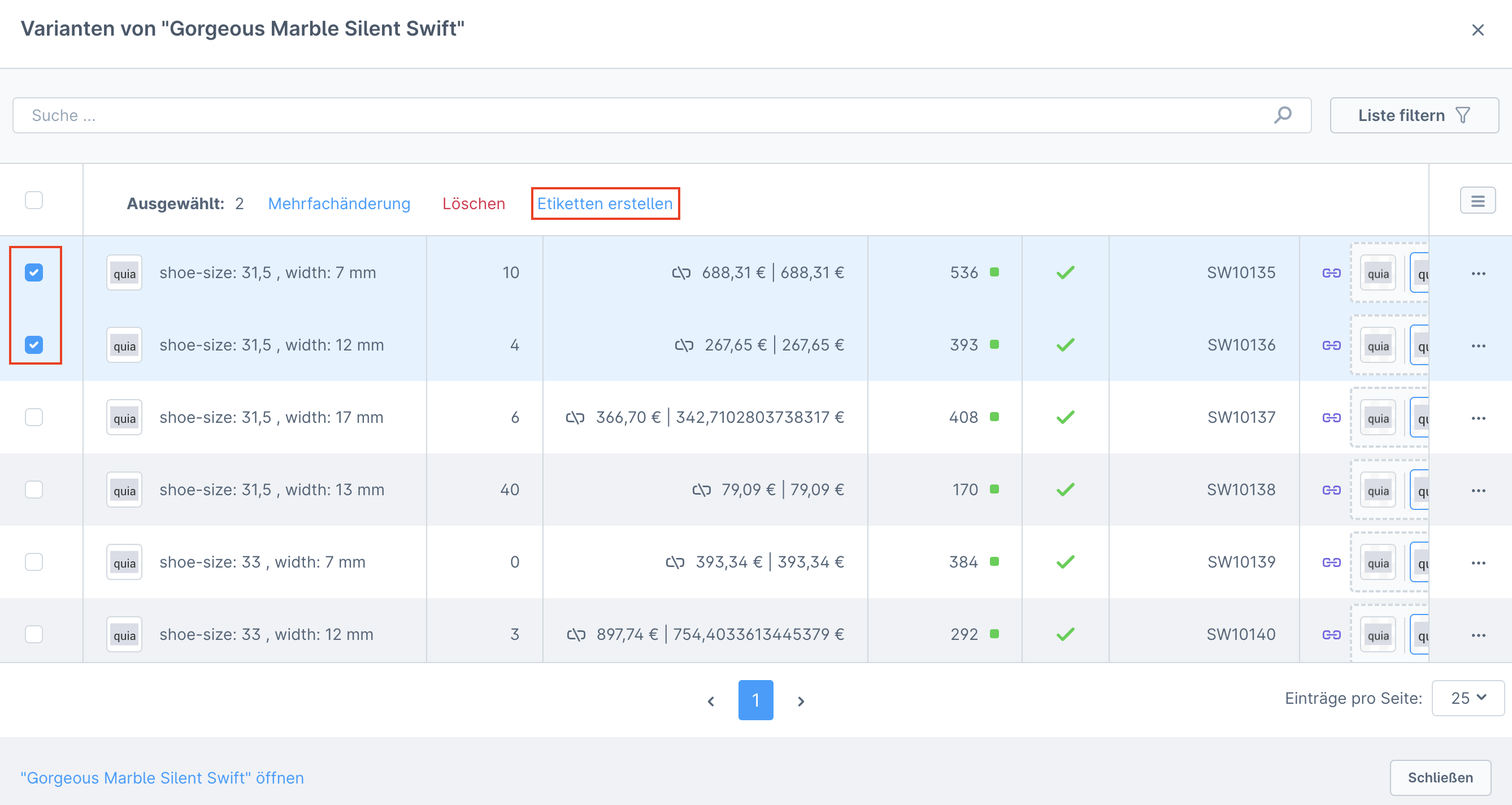
Task: Open three-dot menu for SW10136 row
Action: pos(1478,345)
